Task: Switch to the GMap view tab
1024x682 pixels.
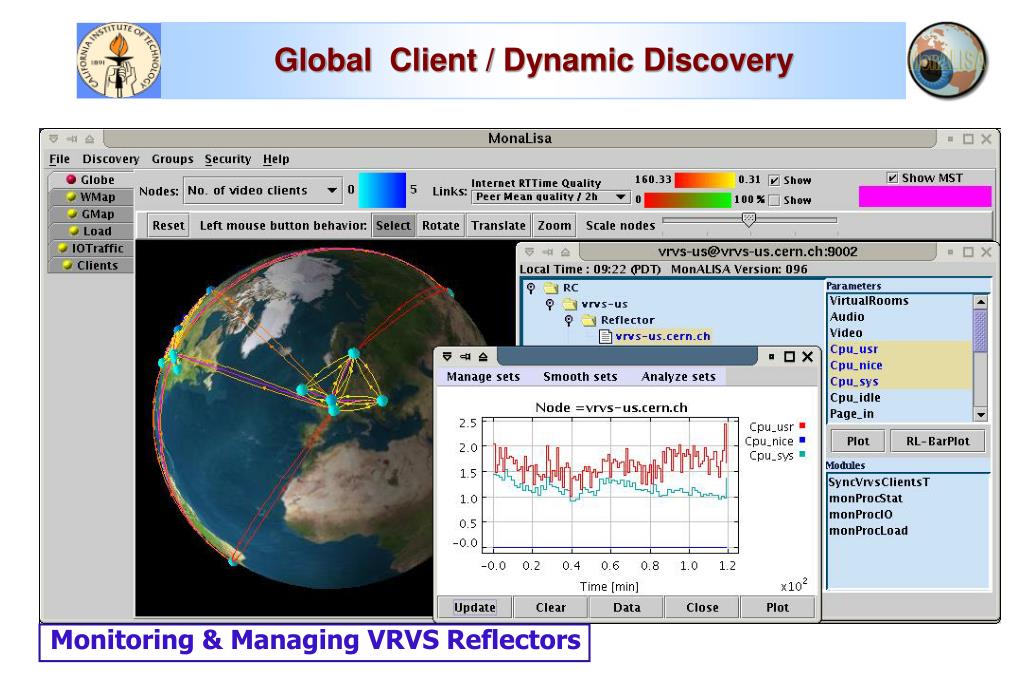Action: coord(91,214)
